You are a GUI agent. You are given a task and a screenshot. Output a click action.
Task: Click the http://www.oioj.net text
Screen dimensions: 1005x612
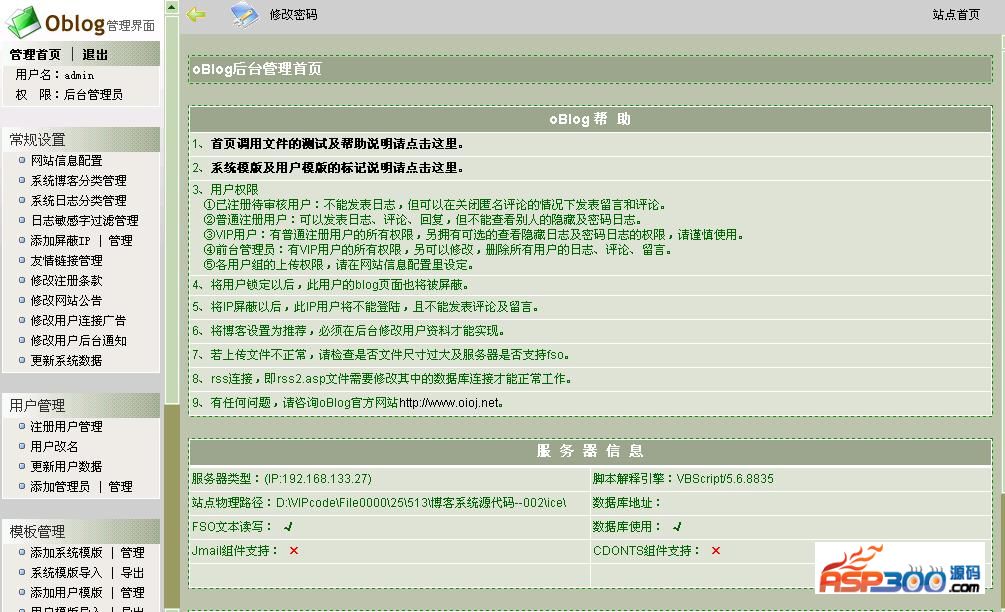[449, 403]
